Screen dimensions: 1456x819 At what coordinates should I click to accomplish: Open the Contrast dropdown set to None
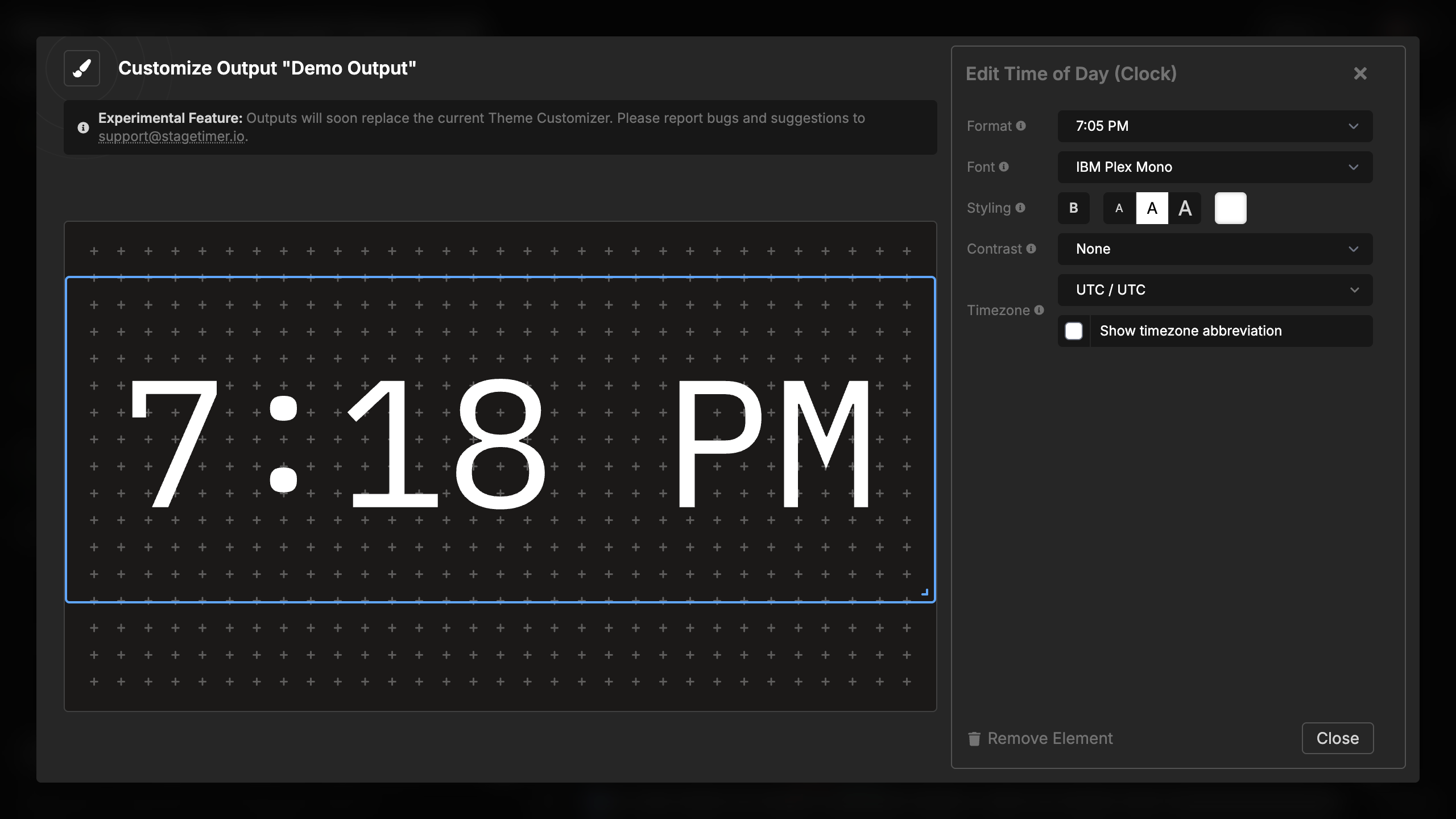1214,249
